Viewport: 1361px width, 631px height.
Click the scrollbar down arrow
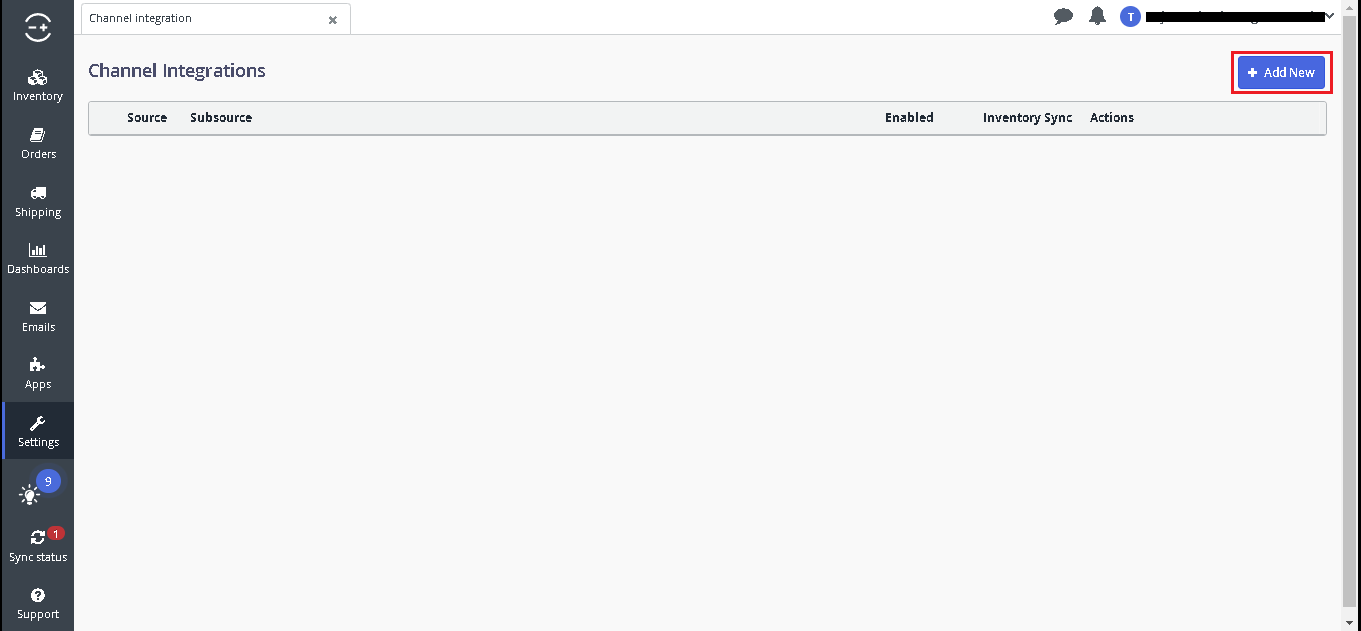(1351, 622)
